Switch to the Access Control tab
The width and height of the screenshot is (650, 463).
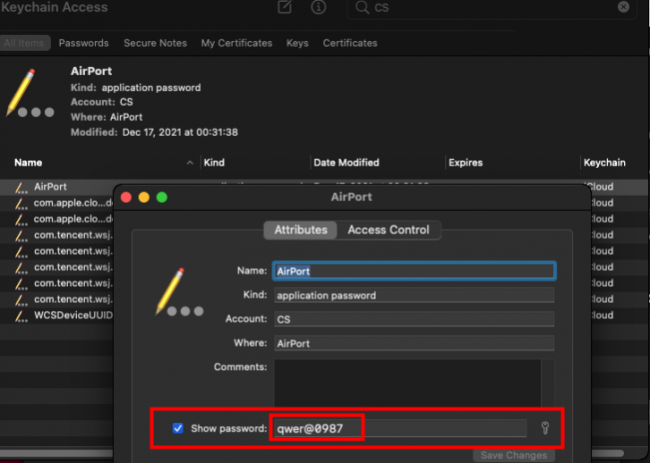[x=388, y=230]
